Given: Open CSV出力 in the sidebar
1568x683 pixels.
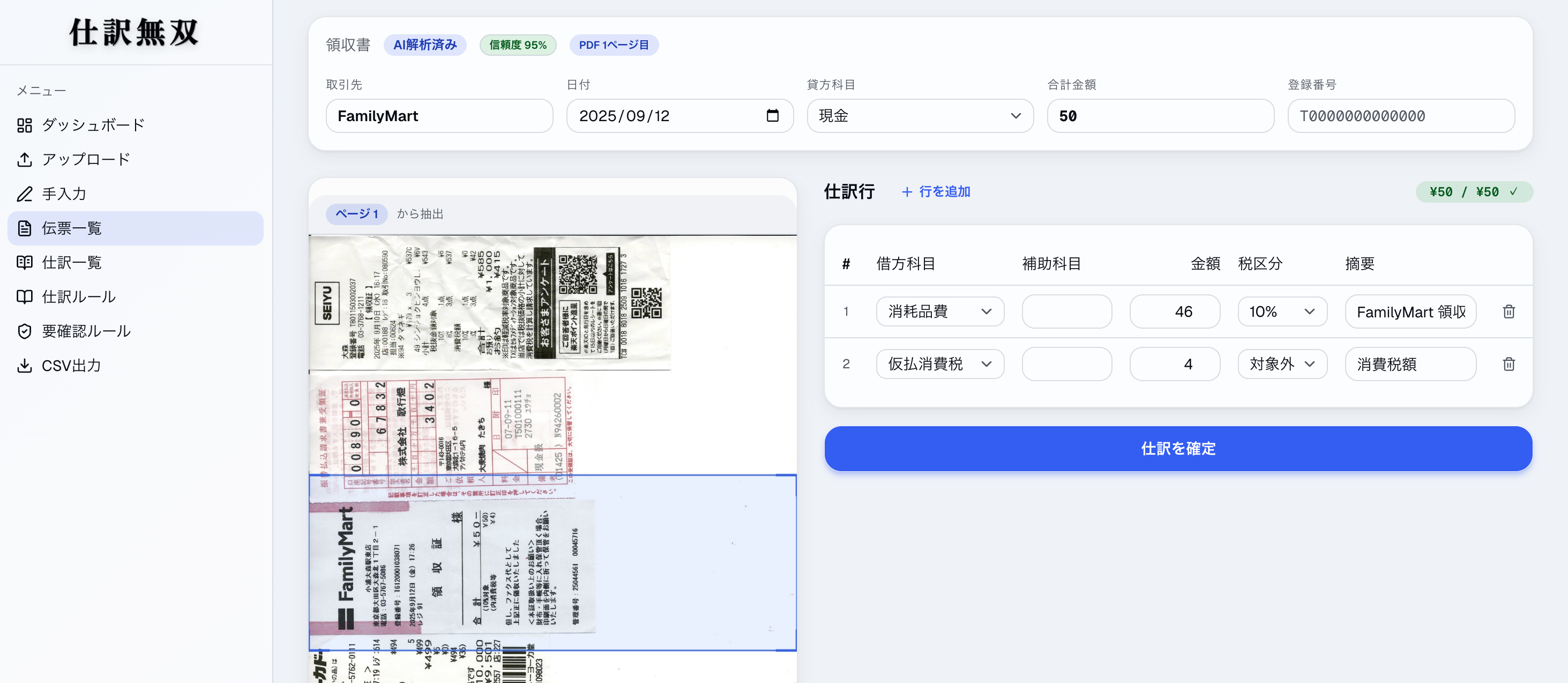Looking at the screenshot, I should click(135, 365).
